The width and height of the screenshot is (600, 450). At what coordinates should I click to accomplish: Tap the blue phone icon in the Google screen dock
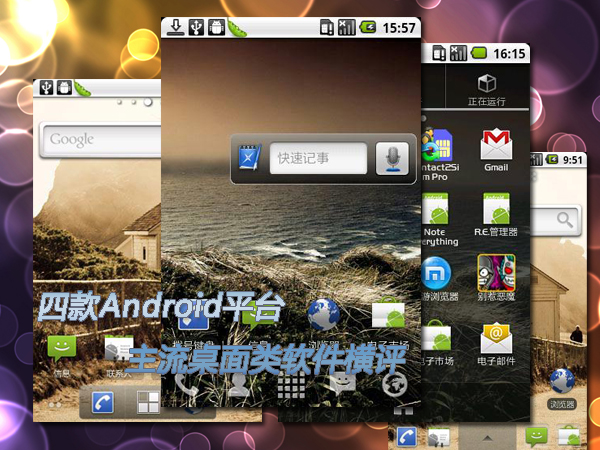pos(103,403)
